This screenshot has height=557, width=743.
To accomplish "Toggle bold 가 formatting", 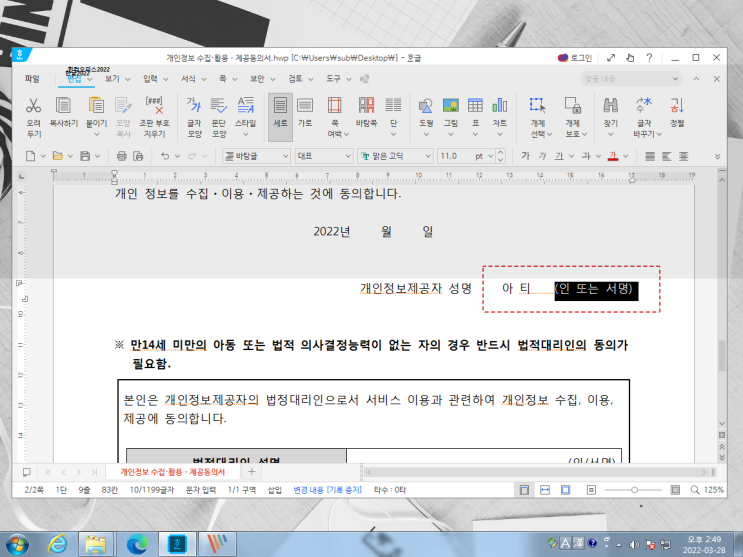I will pyautogui.click(x=526, y=156).
